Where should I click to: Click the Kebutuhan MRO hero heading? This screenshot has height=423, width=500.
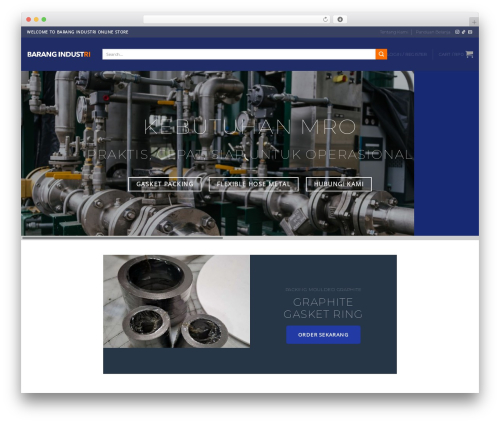250,127
